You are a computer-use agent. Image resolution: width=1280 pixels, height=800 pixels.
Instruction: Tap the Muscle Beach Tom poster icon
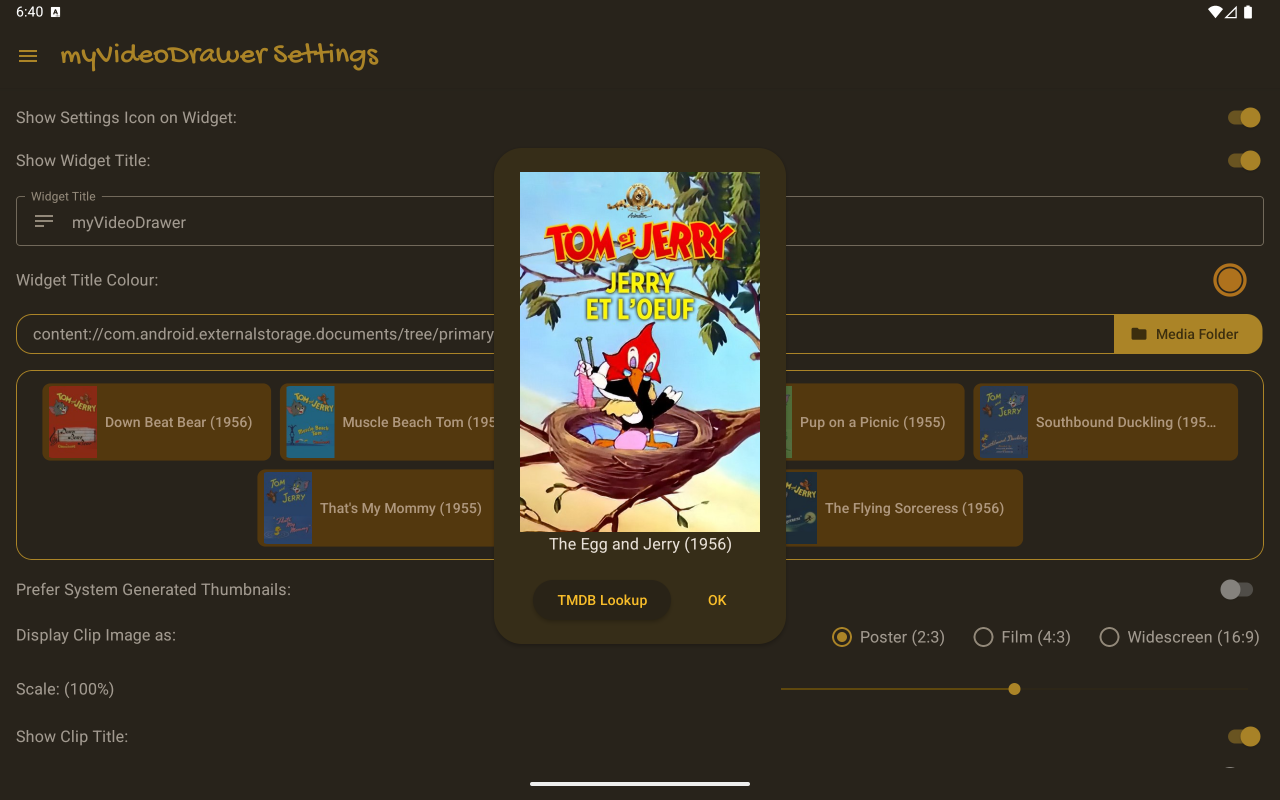pos(310,422)
